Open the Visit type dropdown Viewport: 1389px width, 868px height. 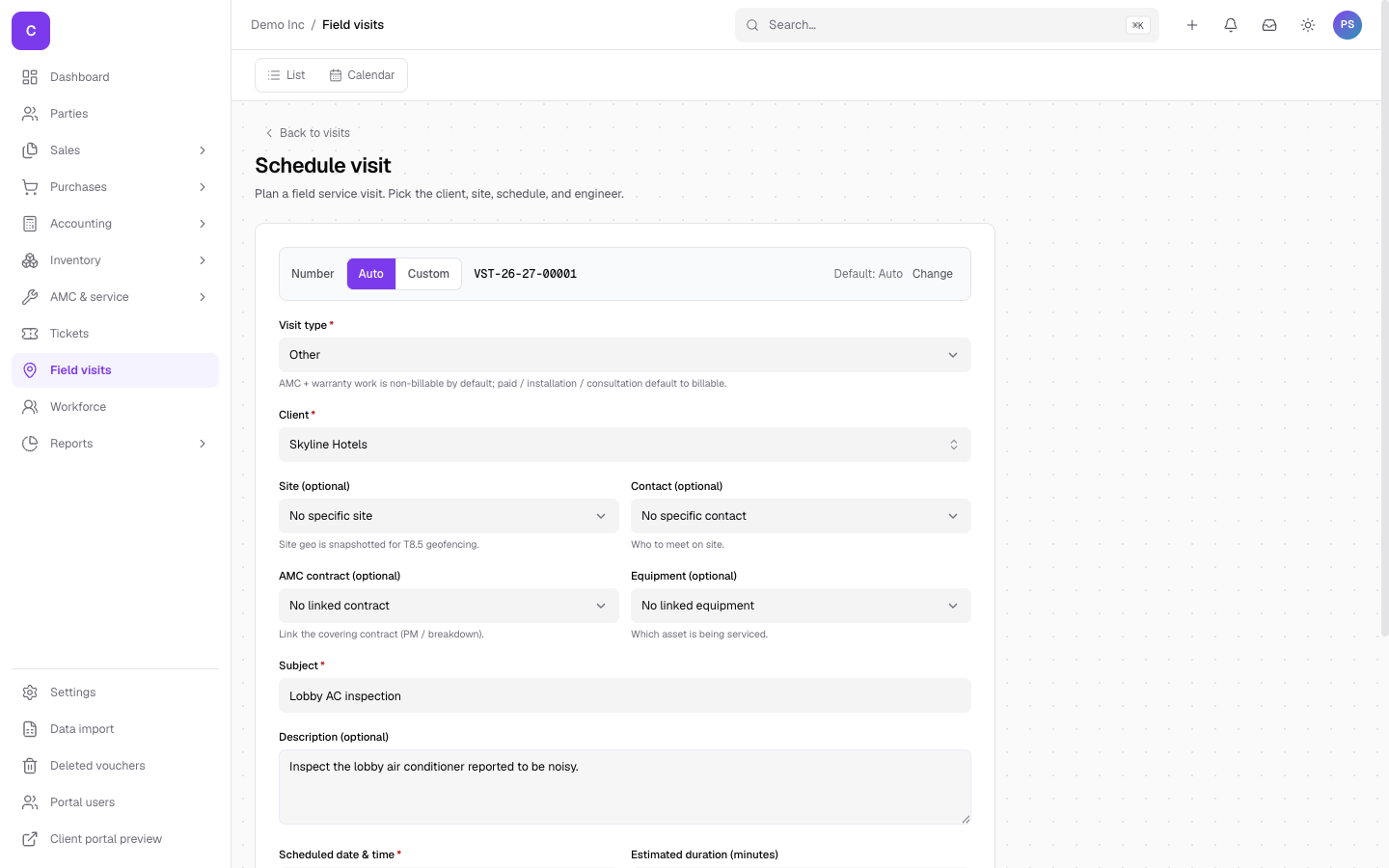coord(624,355)
